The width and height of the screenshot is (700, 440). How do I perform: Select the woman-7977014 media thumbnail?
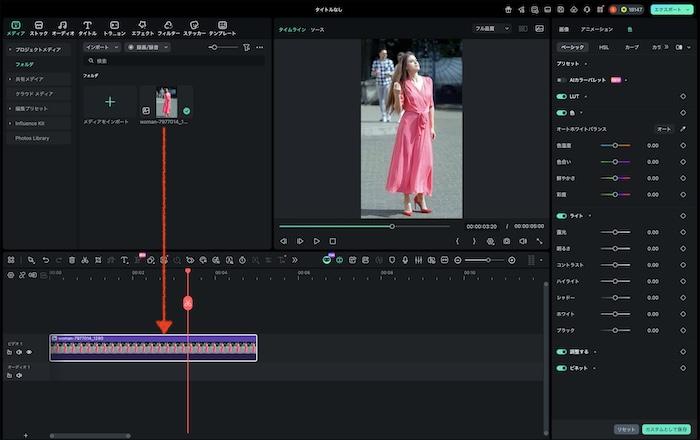[167, 103]
